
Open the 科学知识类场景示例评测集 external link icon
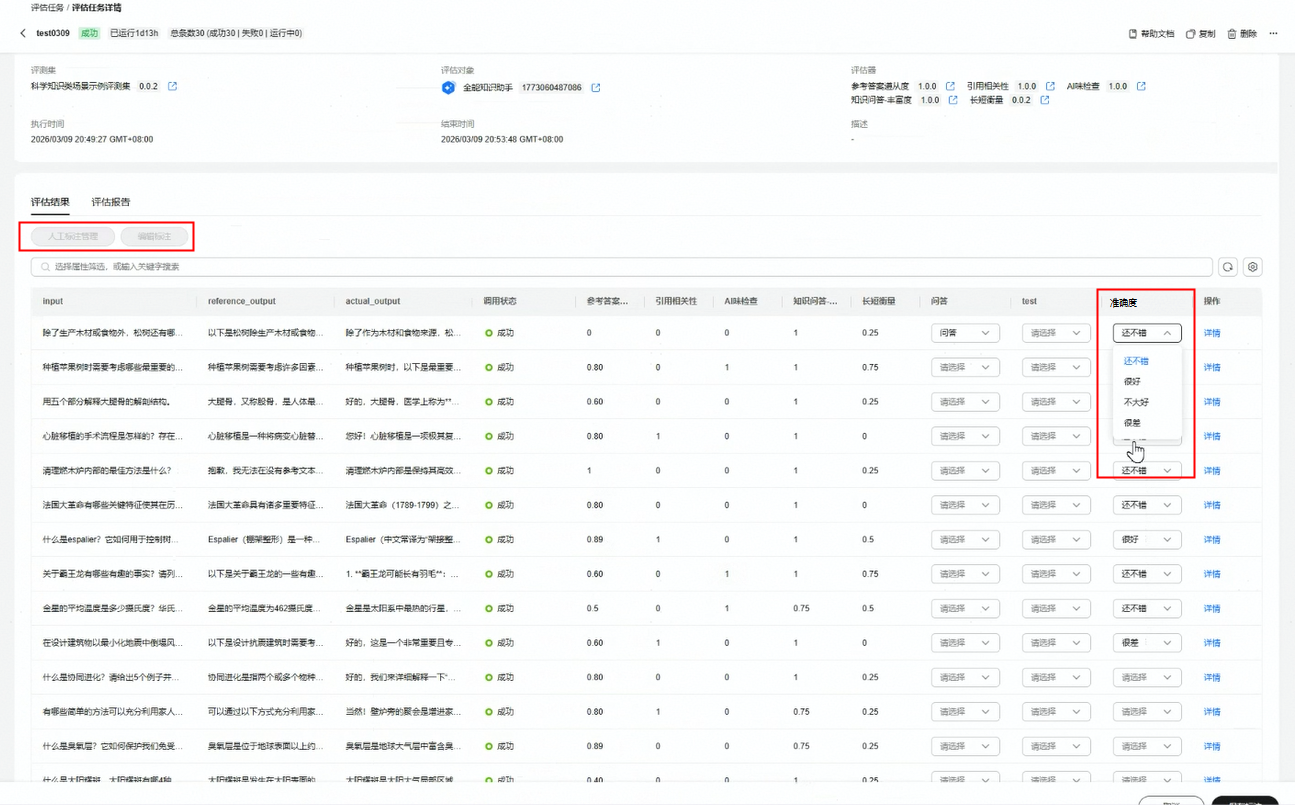coord(172,87)
